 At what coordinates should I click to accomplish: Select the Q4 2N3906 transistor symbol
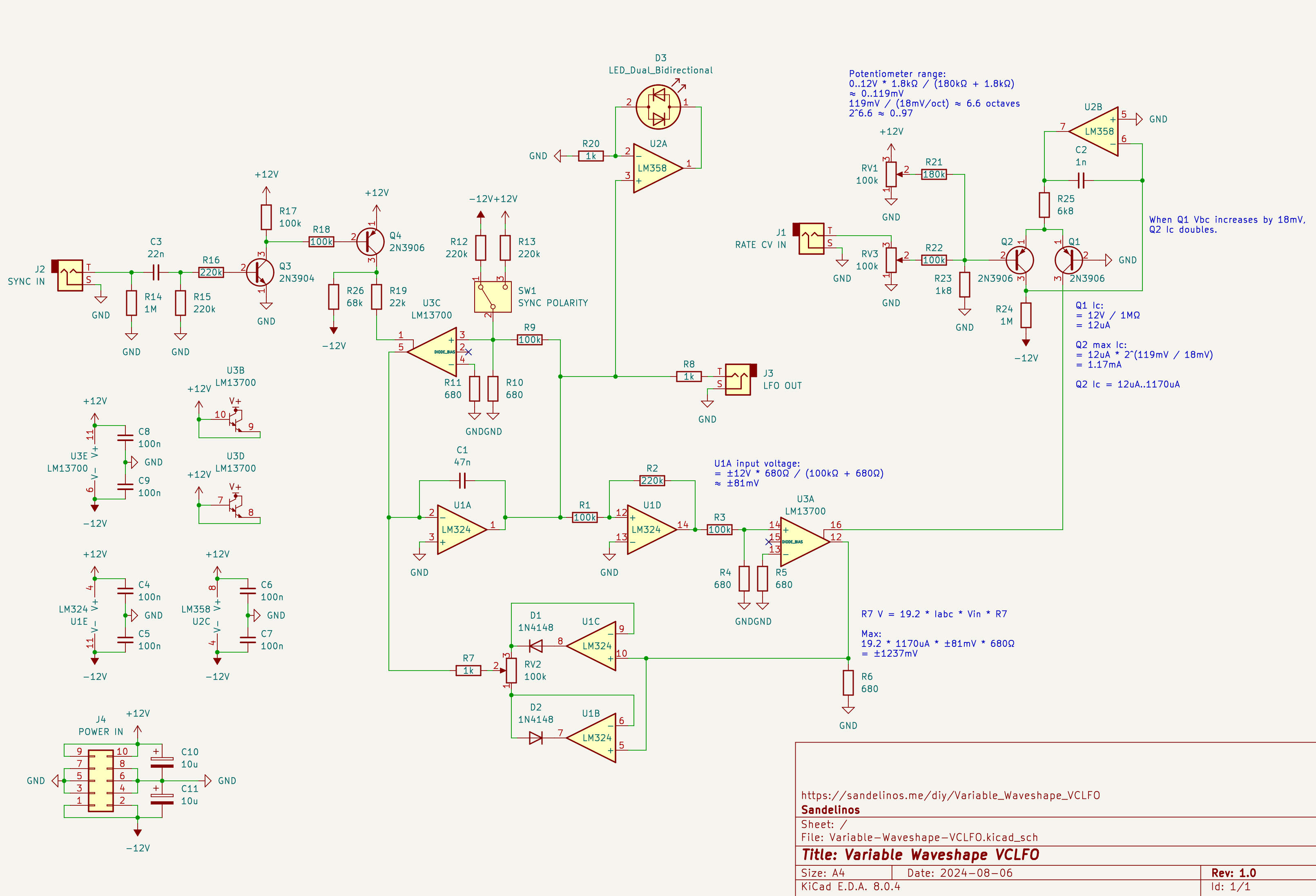point(370,242)
